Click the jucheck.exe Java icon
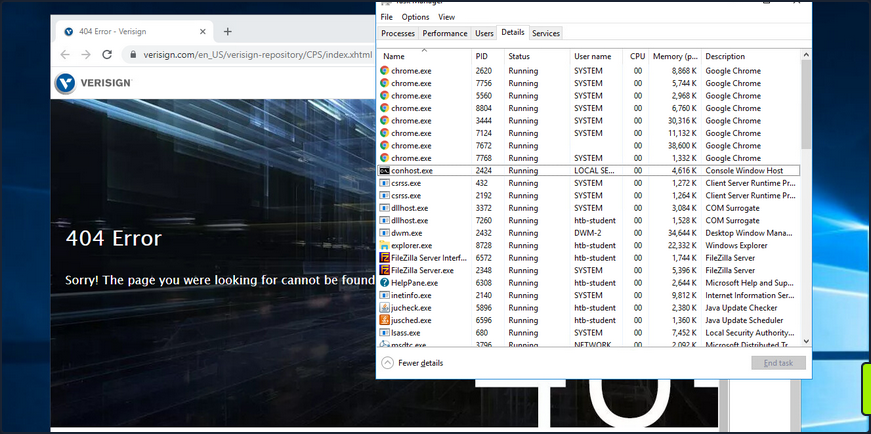The height and width of the screenshot is (434, 871). pyautogui.click(x=384, y=308)
